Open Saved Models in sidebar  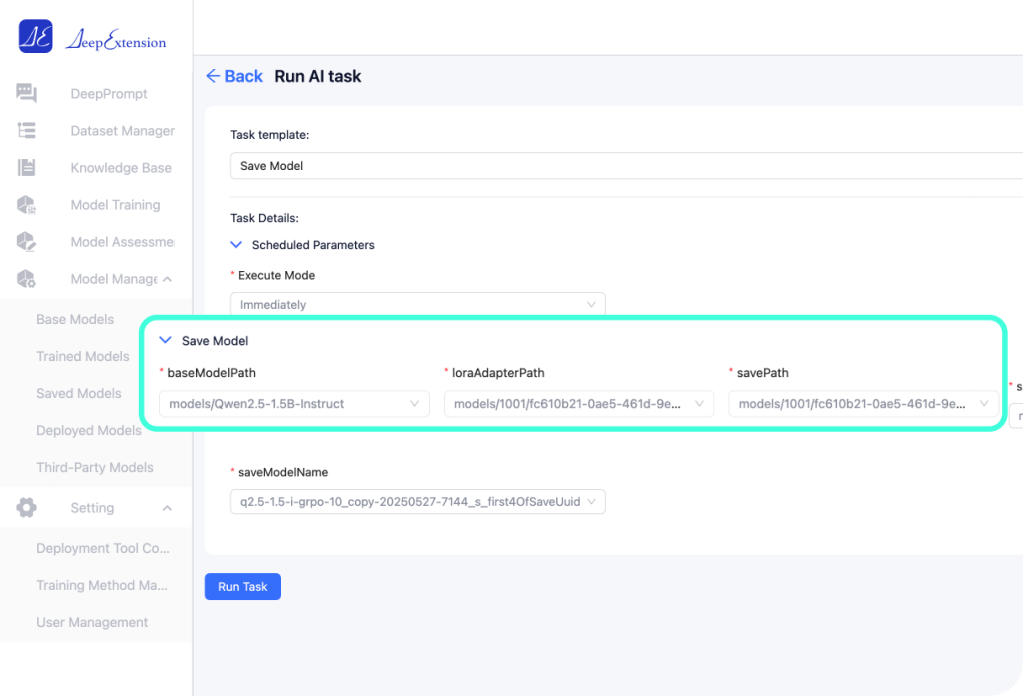coord(78,393)
